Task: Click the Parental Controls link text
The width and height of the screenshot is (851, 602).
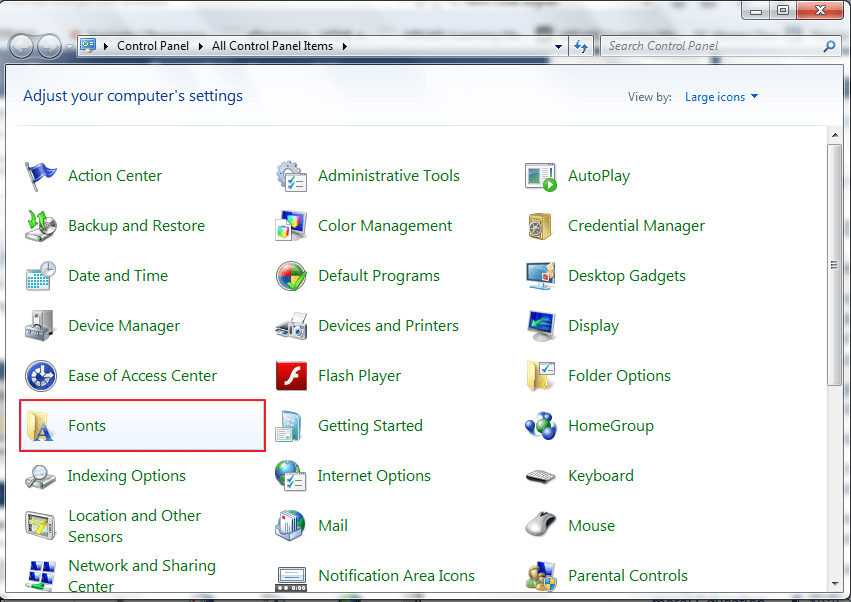Action: tap(627, 575)
